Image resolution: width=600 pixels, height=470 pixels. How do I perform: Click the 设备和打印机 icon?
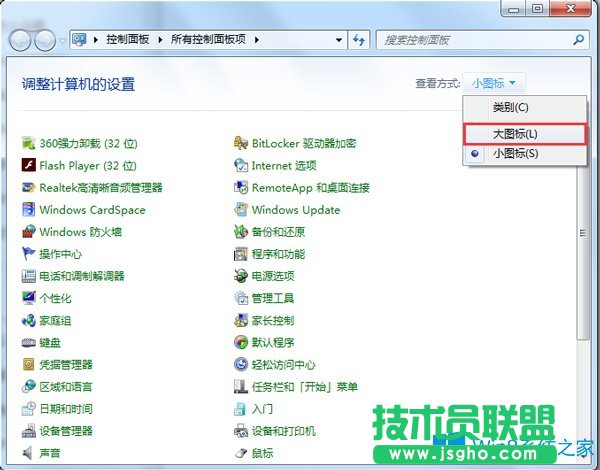(x=241, y=431)
